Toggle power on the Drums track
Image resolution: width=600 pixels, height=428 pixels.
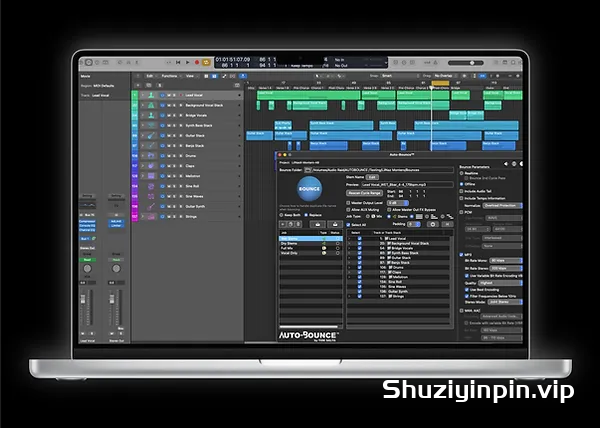pyautogui.click(x=162, y=156)
